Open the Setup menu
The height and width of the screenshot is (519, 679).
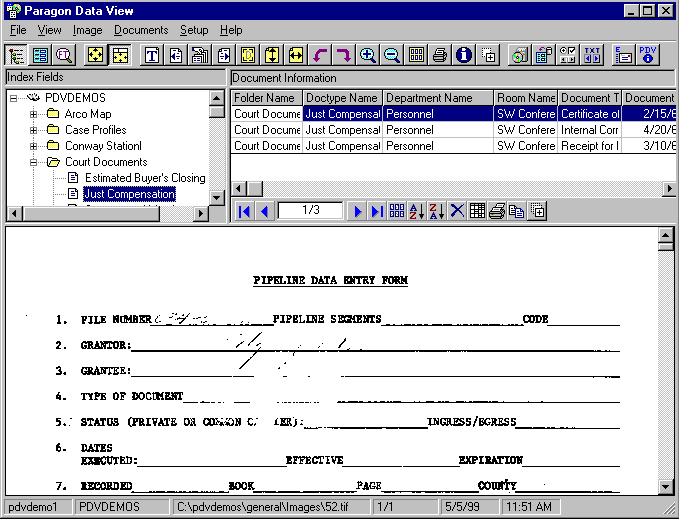[194, 30]
